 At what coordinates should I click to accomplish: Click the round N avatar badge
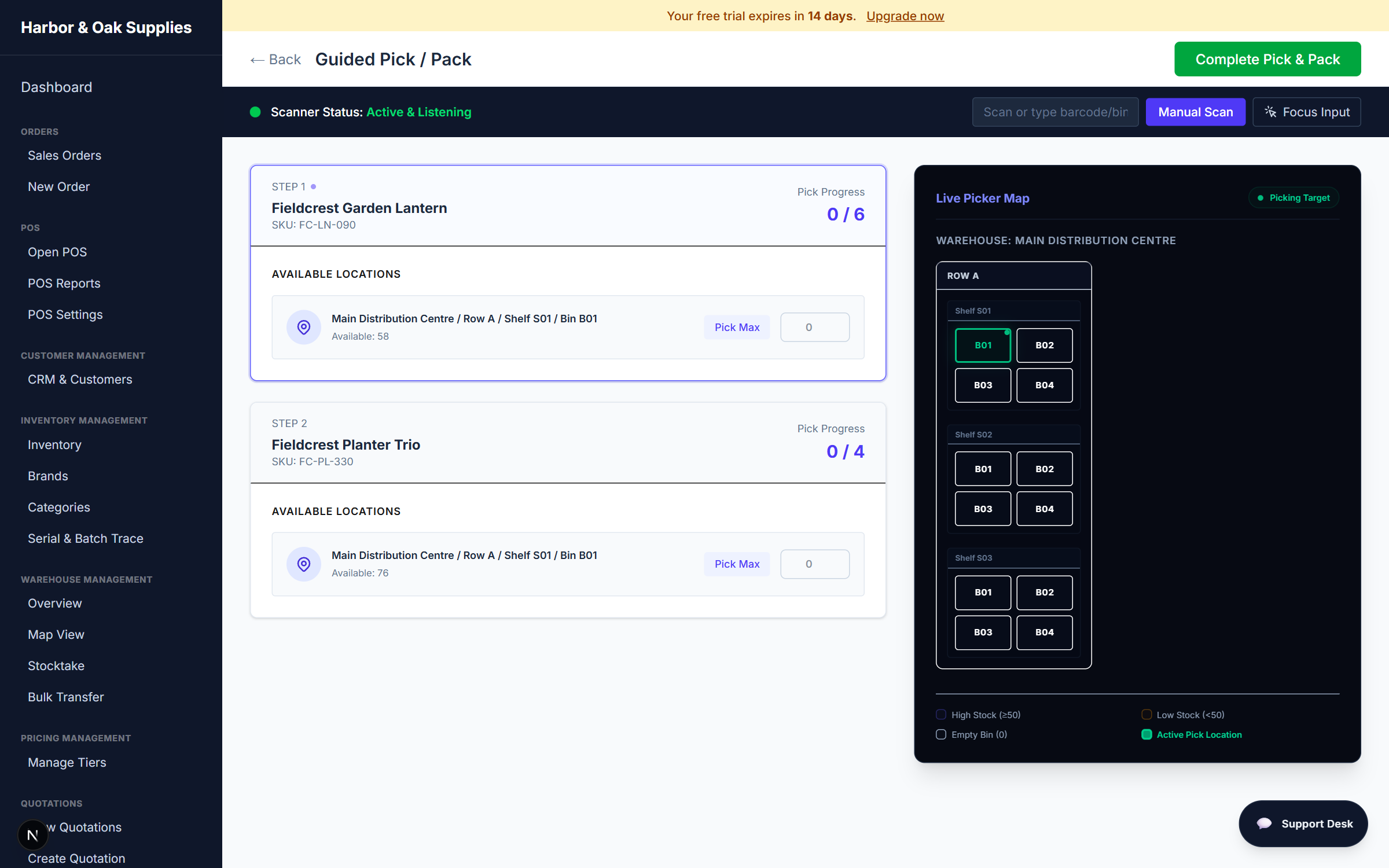(32, 835)
